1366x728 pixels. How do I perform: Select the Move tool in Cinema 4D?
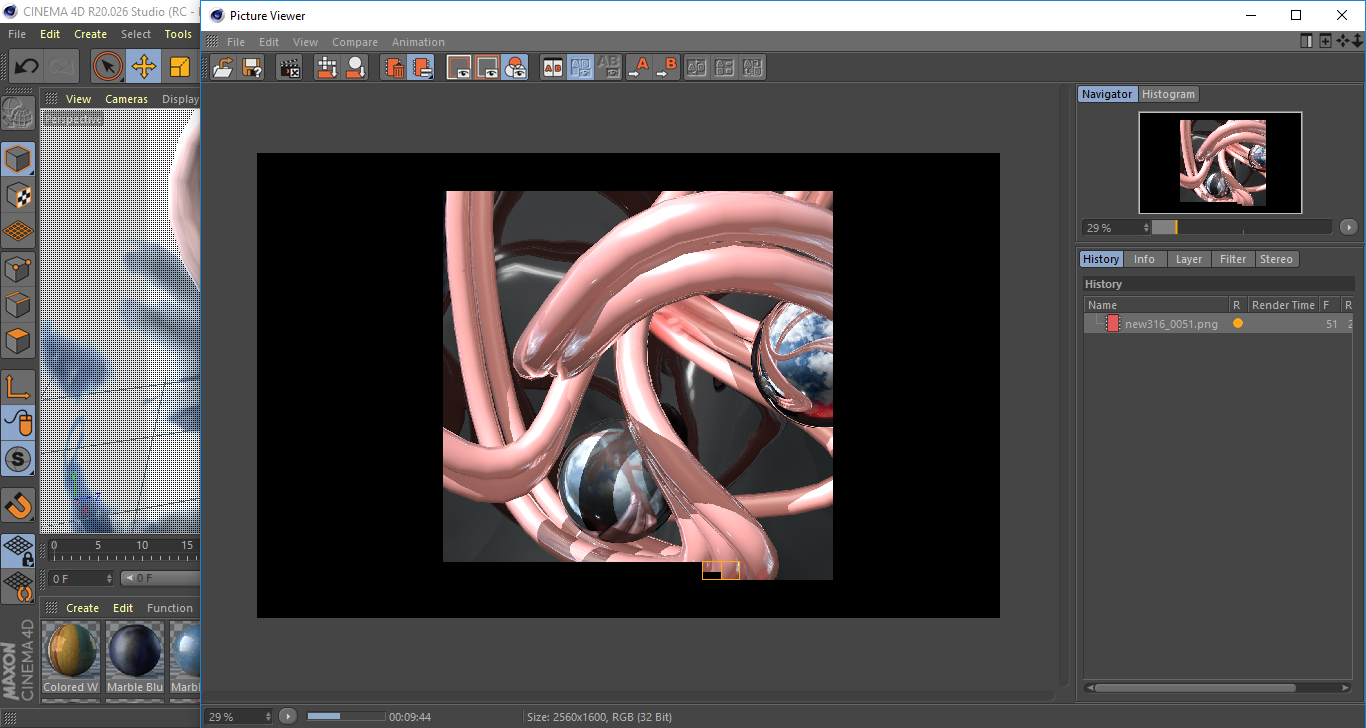click(144, 67)
